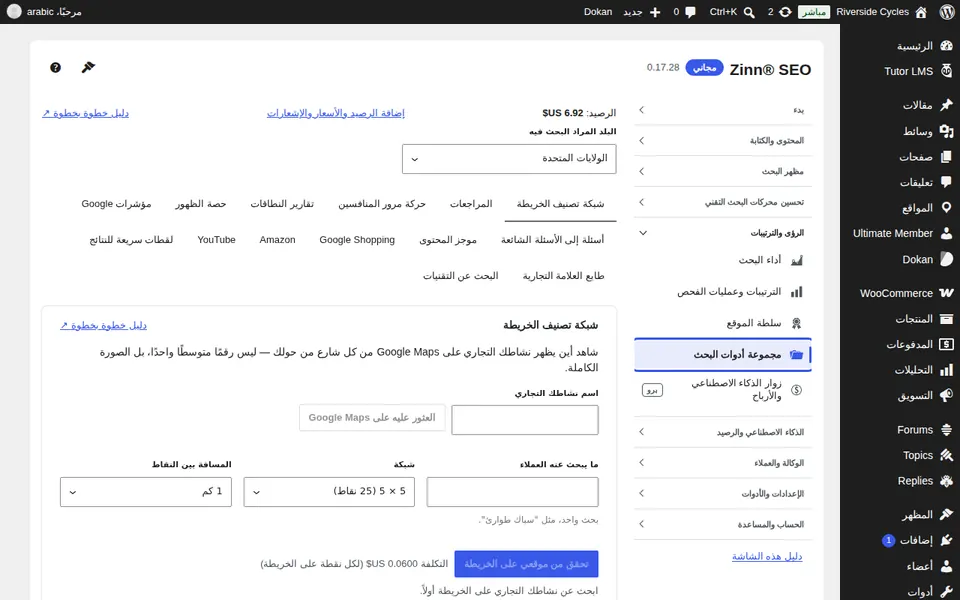
Task: Focus ما يبحث عنه العملاء input field
Action: [x=512, y=492]
